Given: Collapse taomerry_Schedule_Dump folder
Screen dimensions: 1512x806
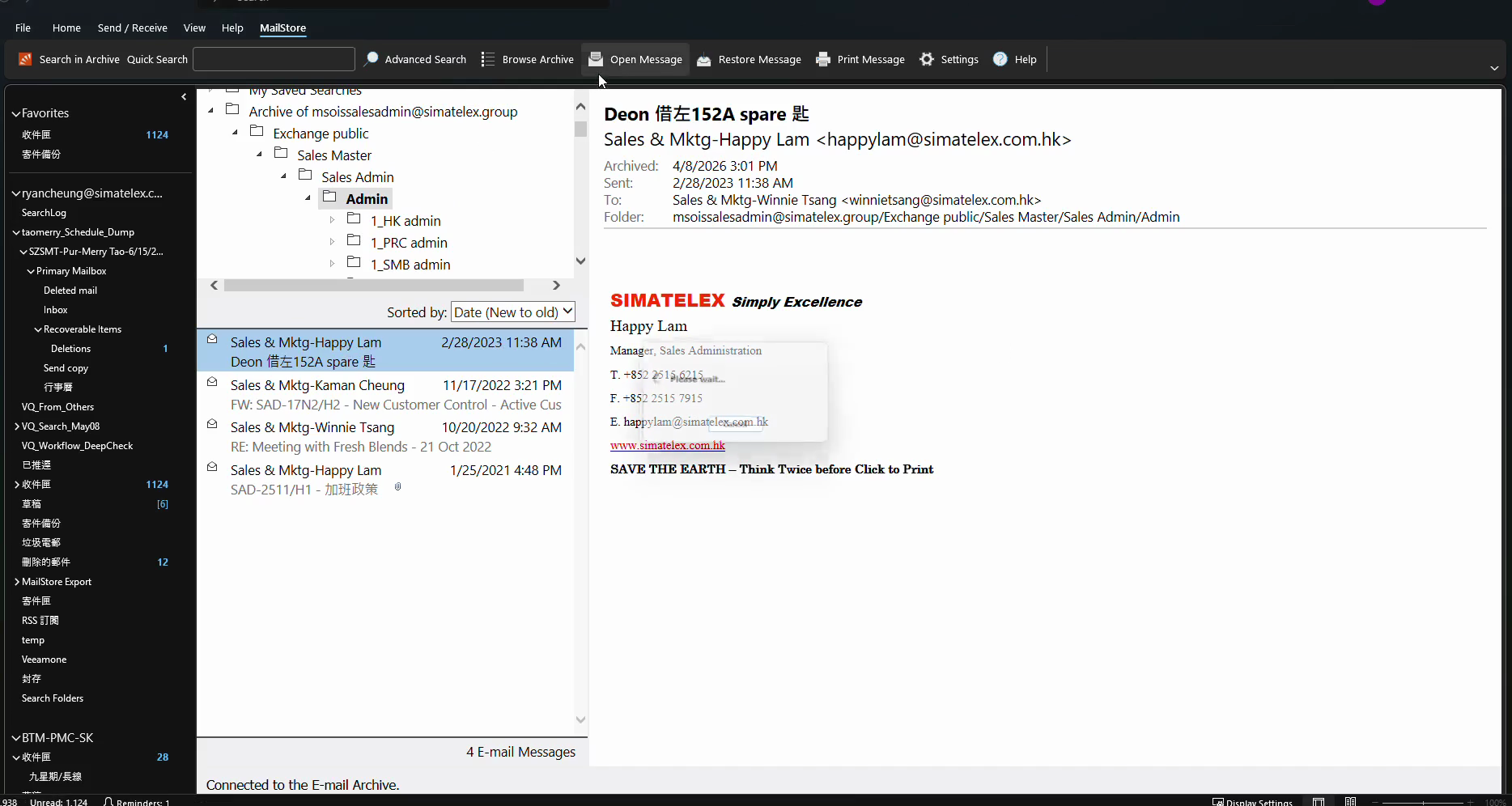Looking at the screenshot, I should pos(16,233).
